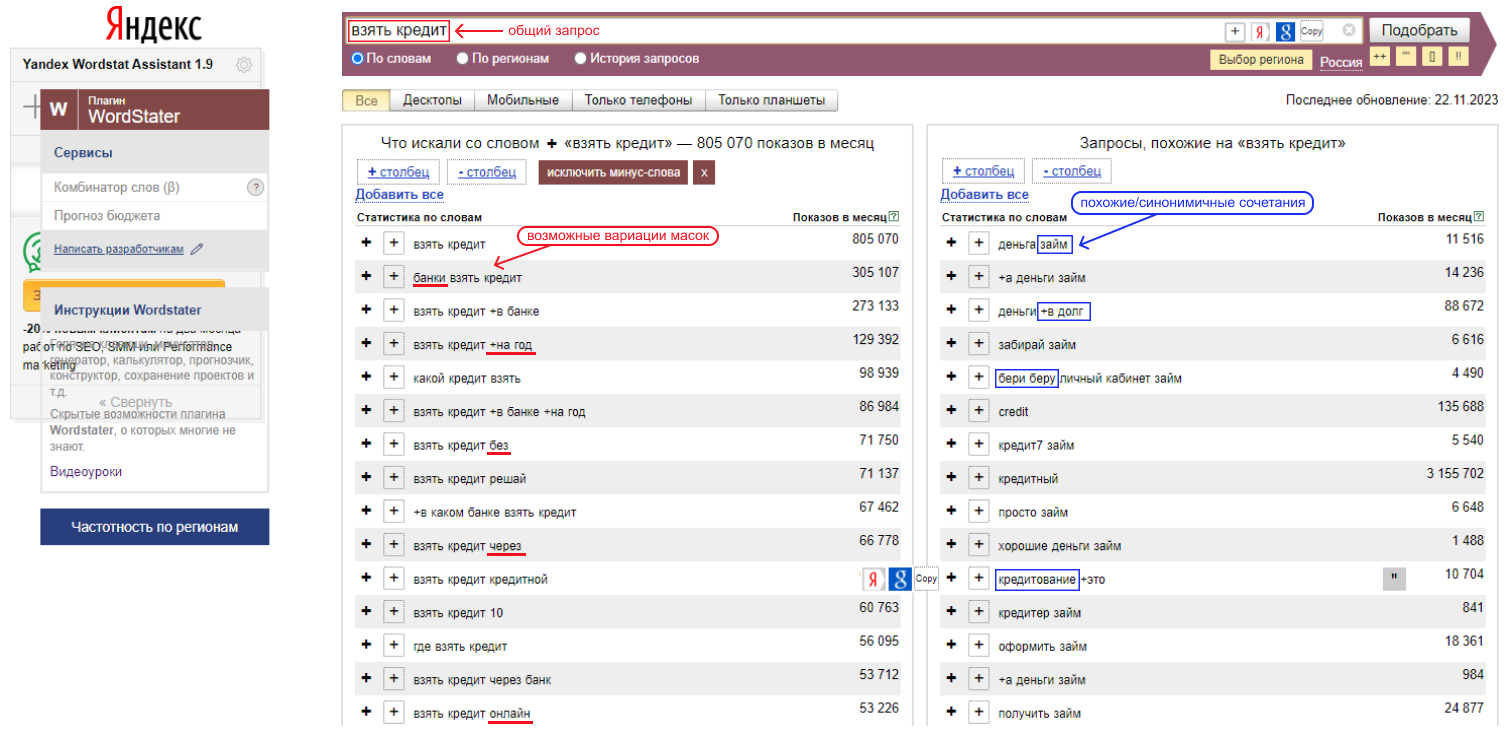The height and width of the screenshot is (737, 1508).
Task: Open Yandex Wordstat Assistant settings gear
Action: 244,65
